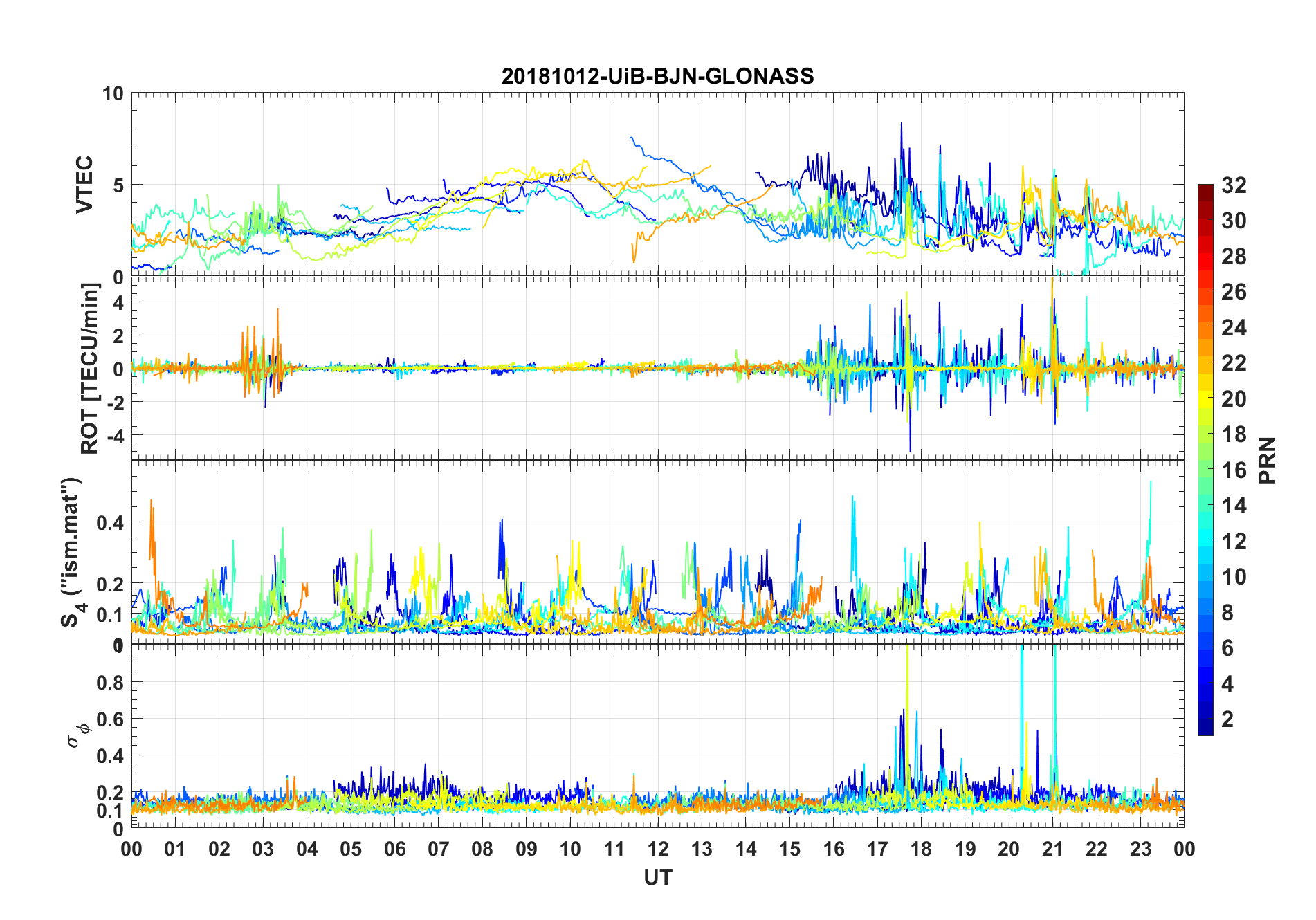Select colorbar tick label 16
Screen dimensions: 1316x920
tap(1234, 470)
